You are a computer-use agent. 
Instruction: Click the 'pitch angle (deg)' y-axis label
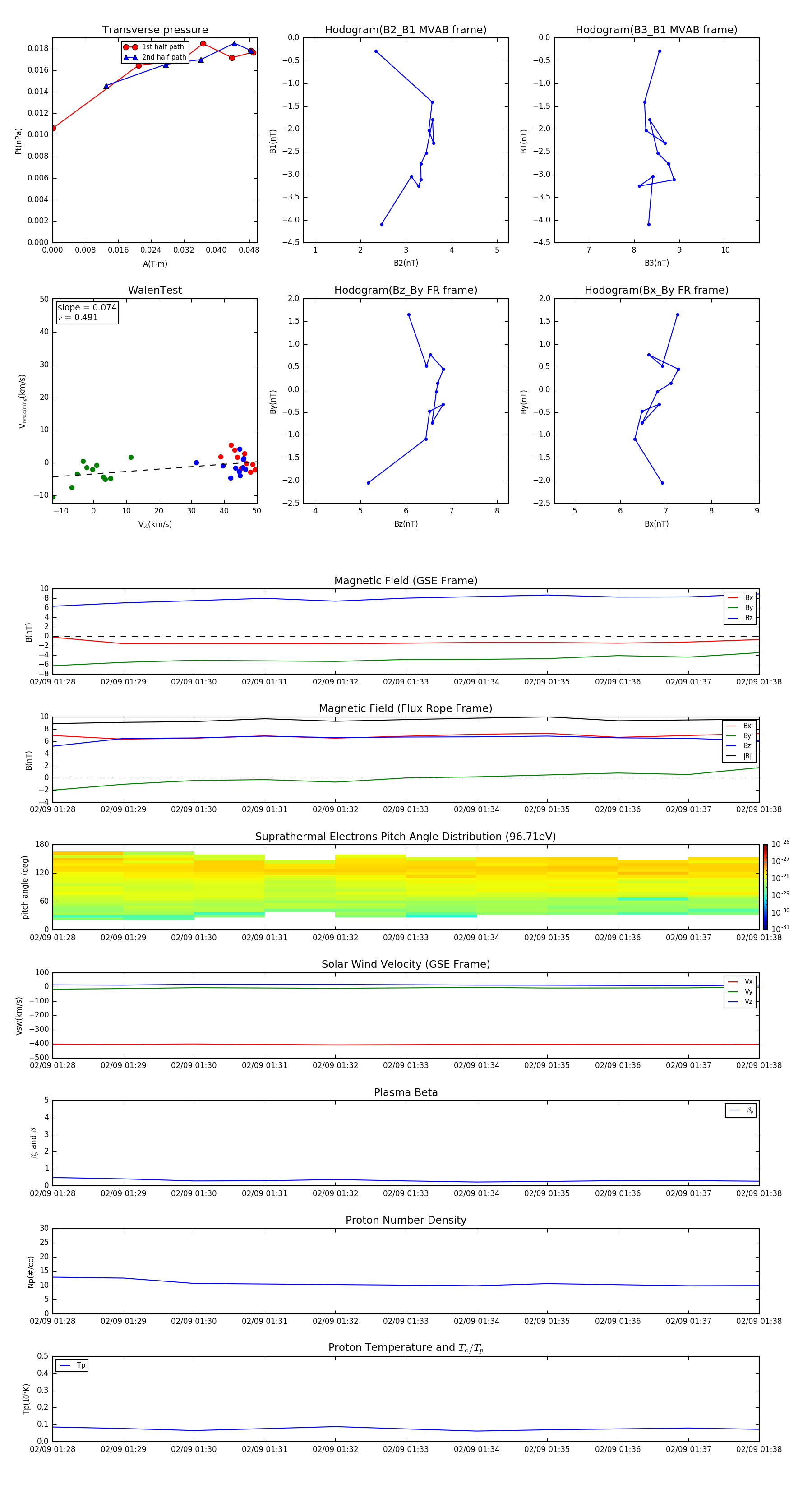click(25, 887)
